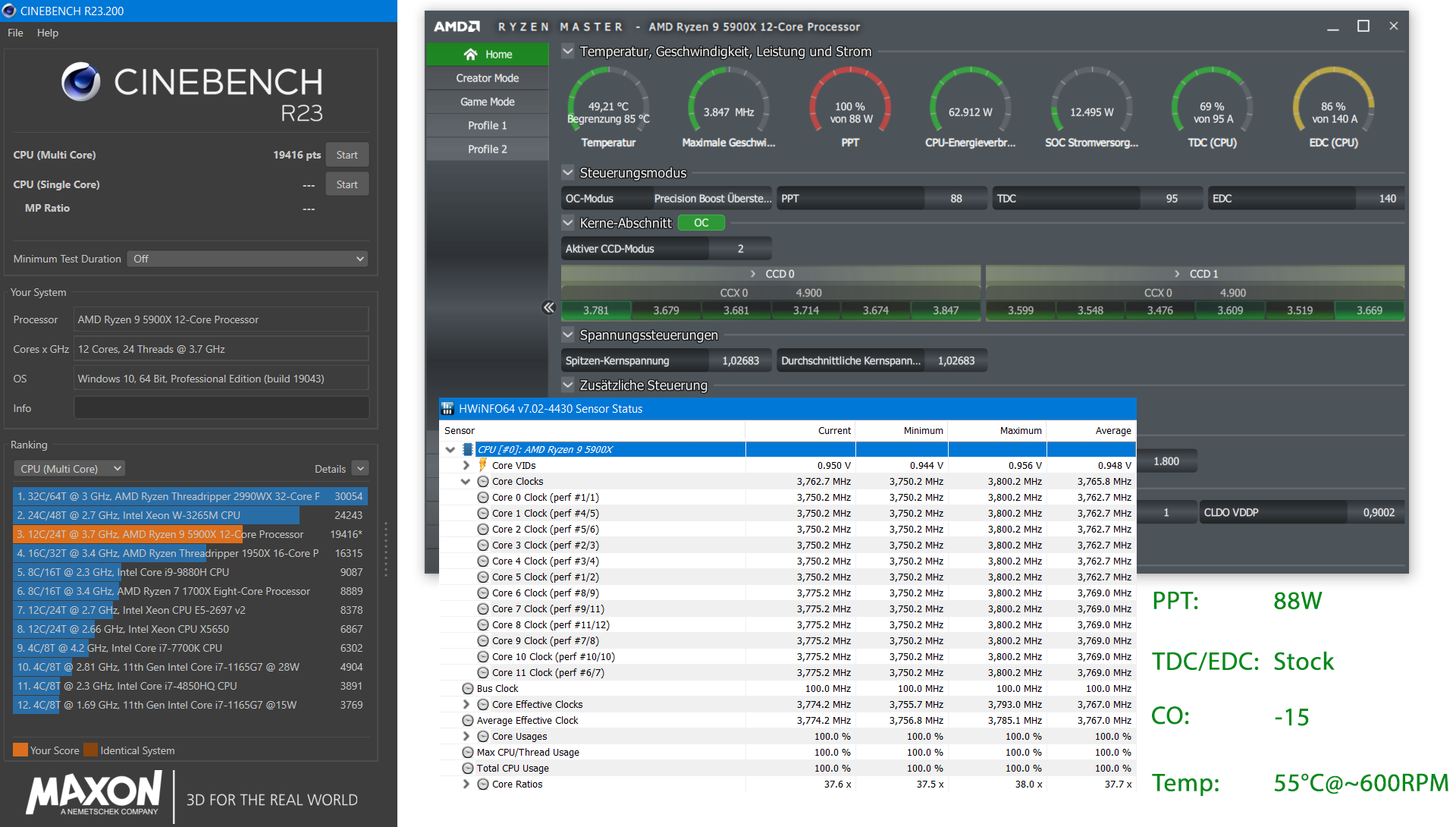Viewport: 1456px width, 827px height.
Task: Expand the Core Ratios tree node
Action: 466,784
